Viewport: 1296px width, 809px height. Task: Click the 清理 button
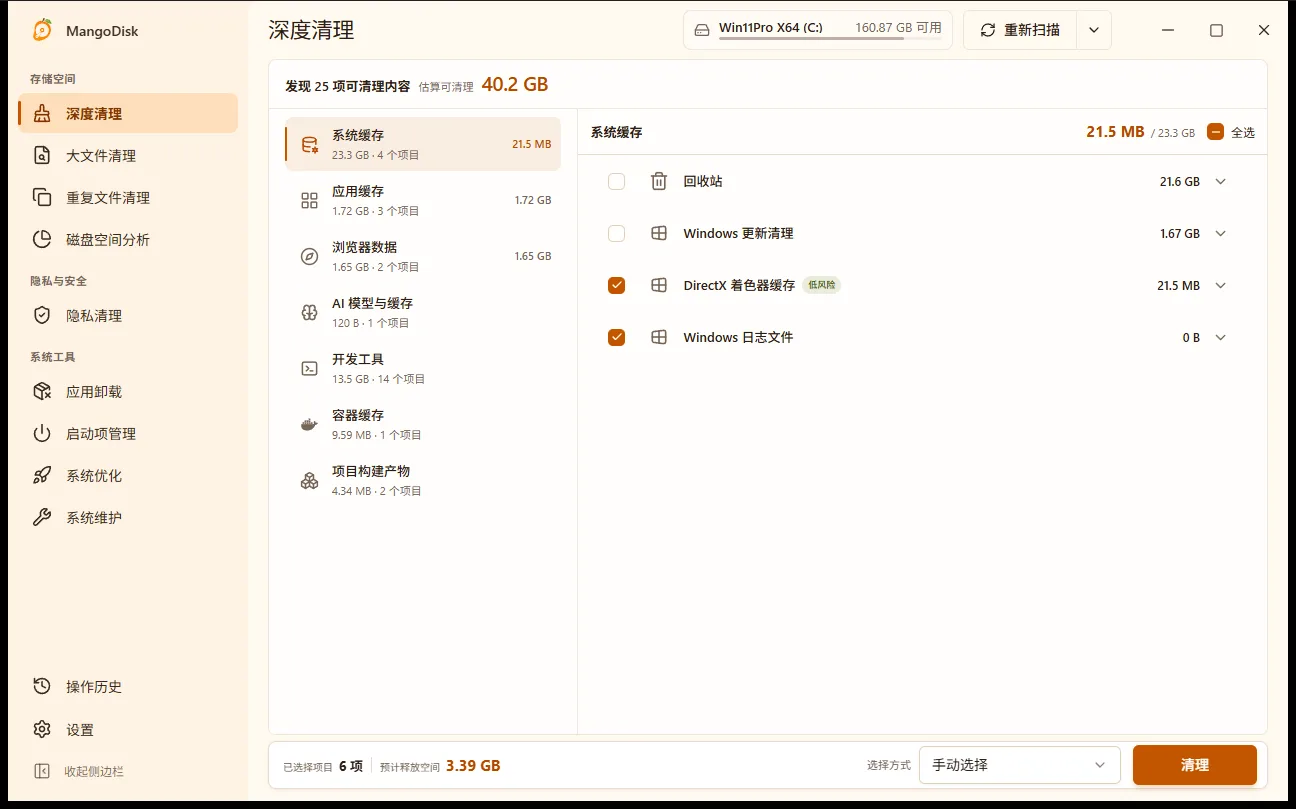click(1195, 765)
